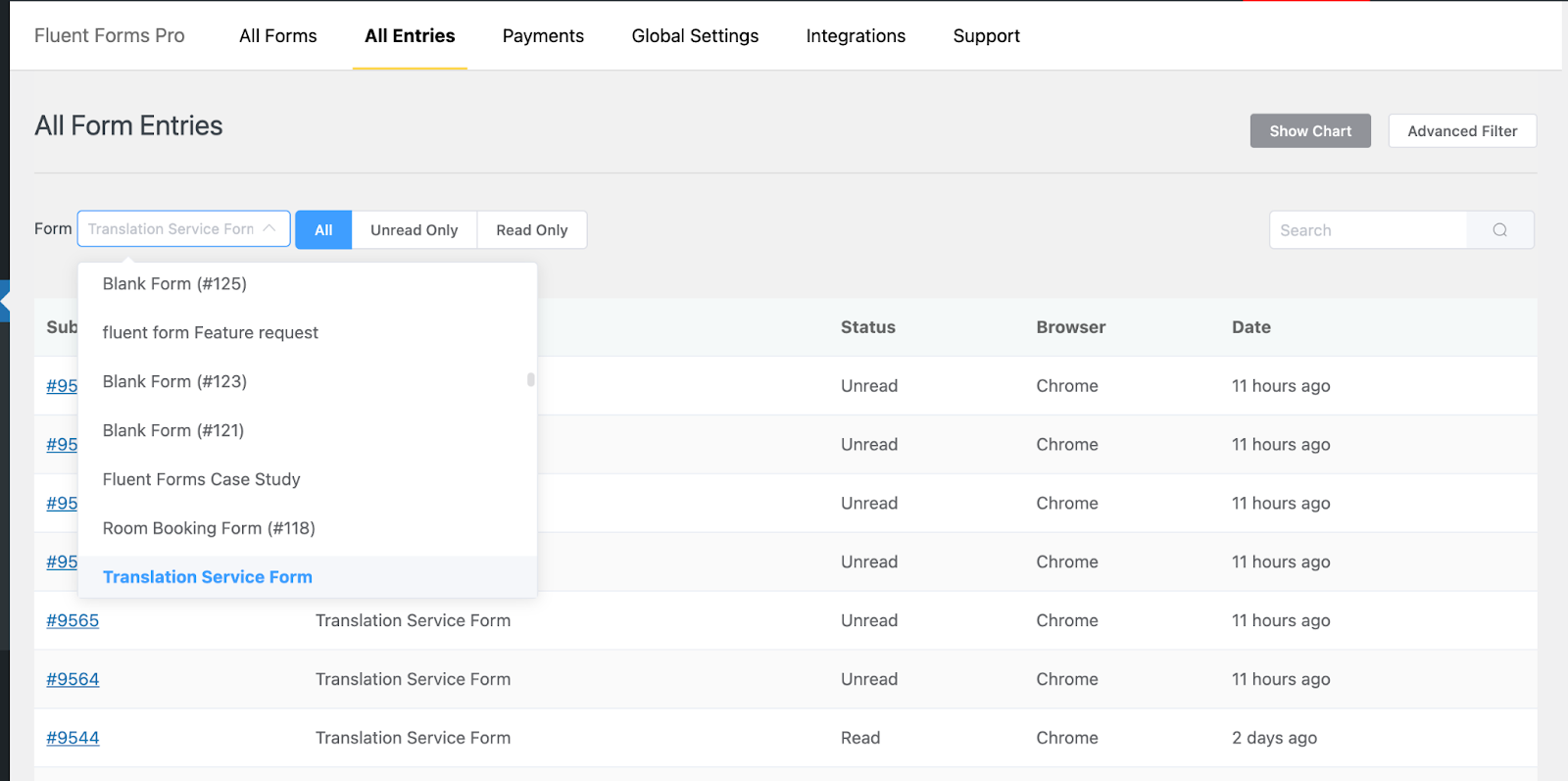This screenshot has height=781, width=1568.
Task: Click Translation Service Form cell in #9565 row
Action: (x=413, y=620)
